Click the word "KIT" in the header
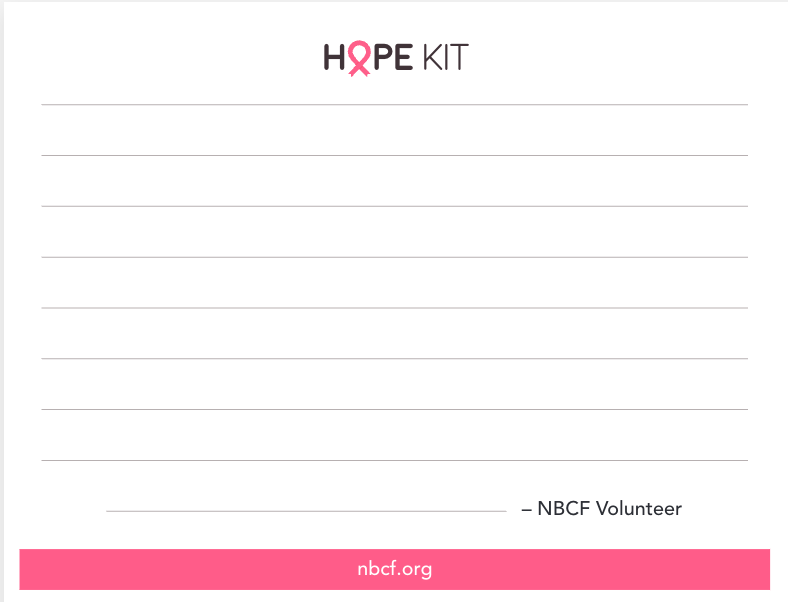 click(445, 58)
